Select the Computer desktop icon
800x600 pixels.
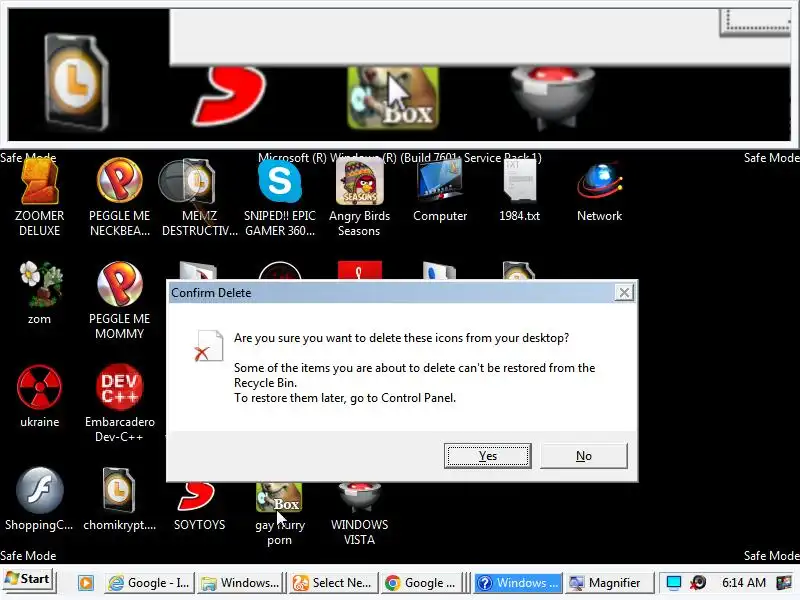(440, 190)
